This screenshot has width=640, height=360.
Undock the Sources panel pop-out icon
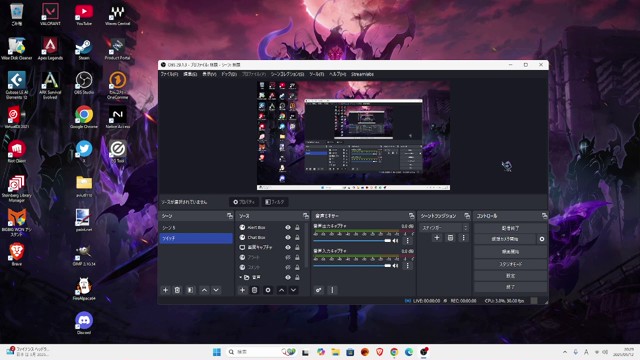pyautogui.click(x=306, y=216)
